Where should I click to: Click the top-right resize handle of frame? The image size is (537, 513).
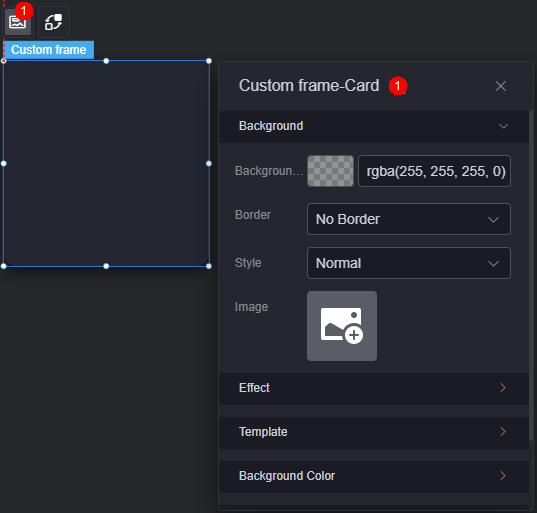tap(209, 61)
